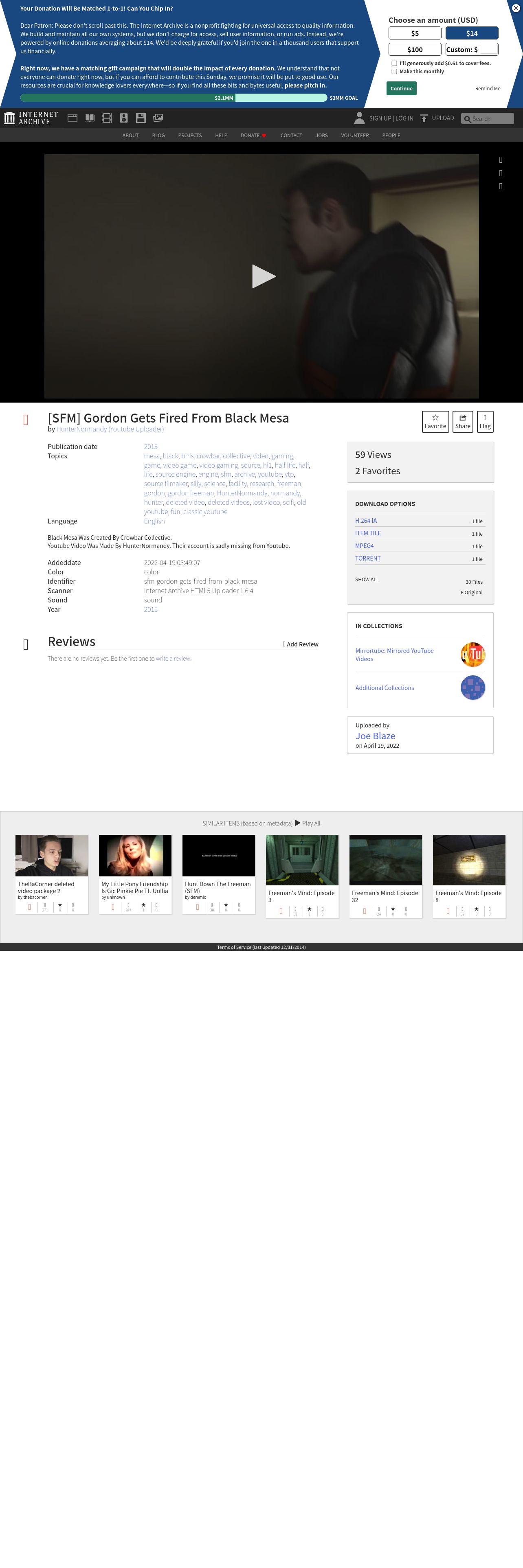523x1568 pixels.
Task: Click the Search input field
Action: coord(487,119)
